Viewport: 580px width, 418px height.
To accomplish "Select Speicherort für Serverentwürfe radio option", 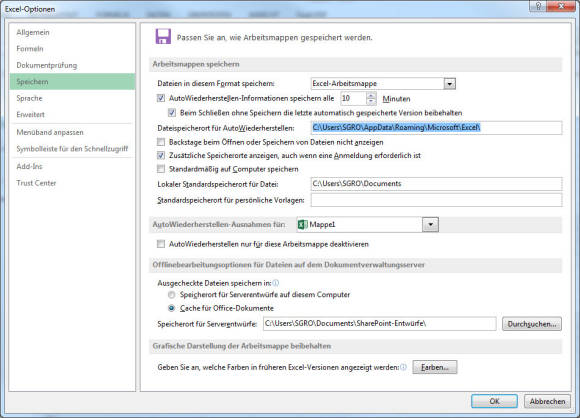I will [x=172, y=295].
